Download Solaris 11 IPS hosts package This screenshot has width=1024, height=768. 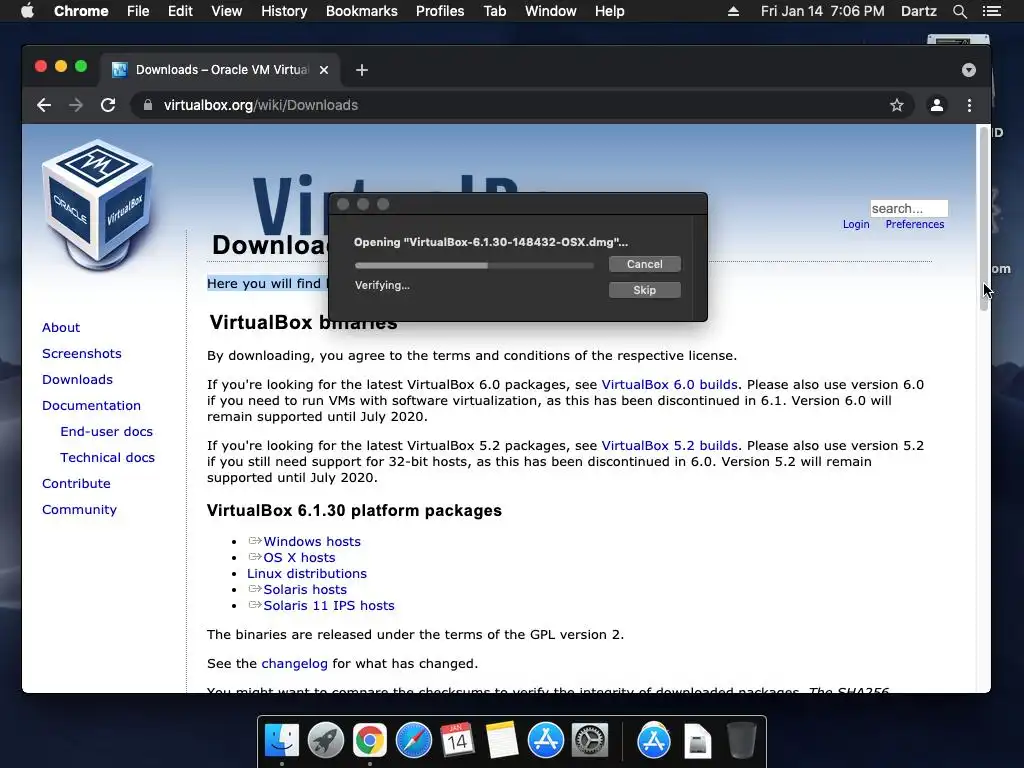pos(329,605)
